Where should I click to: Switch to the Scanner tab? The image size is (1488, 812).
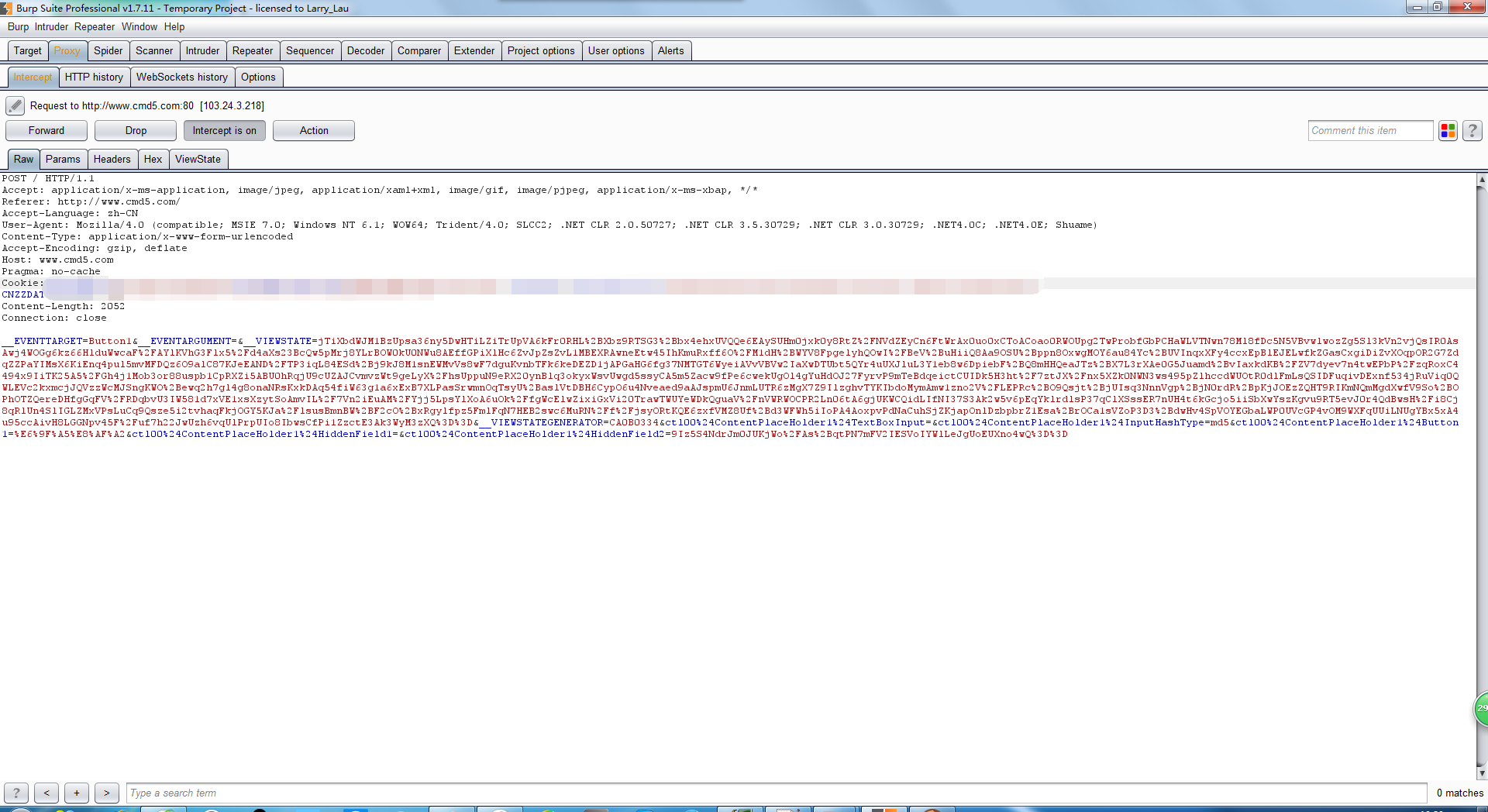(x=154, y=50)
